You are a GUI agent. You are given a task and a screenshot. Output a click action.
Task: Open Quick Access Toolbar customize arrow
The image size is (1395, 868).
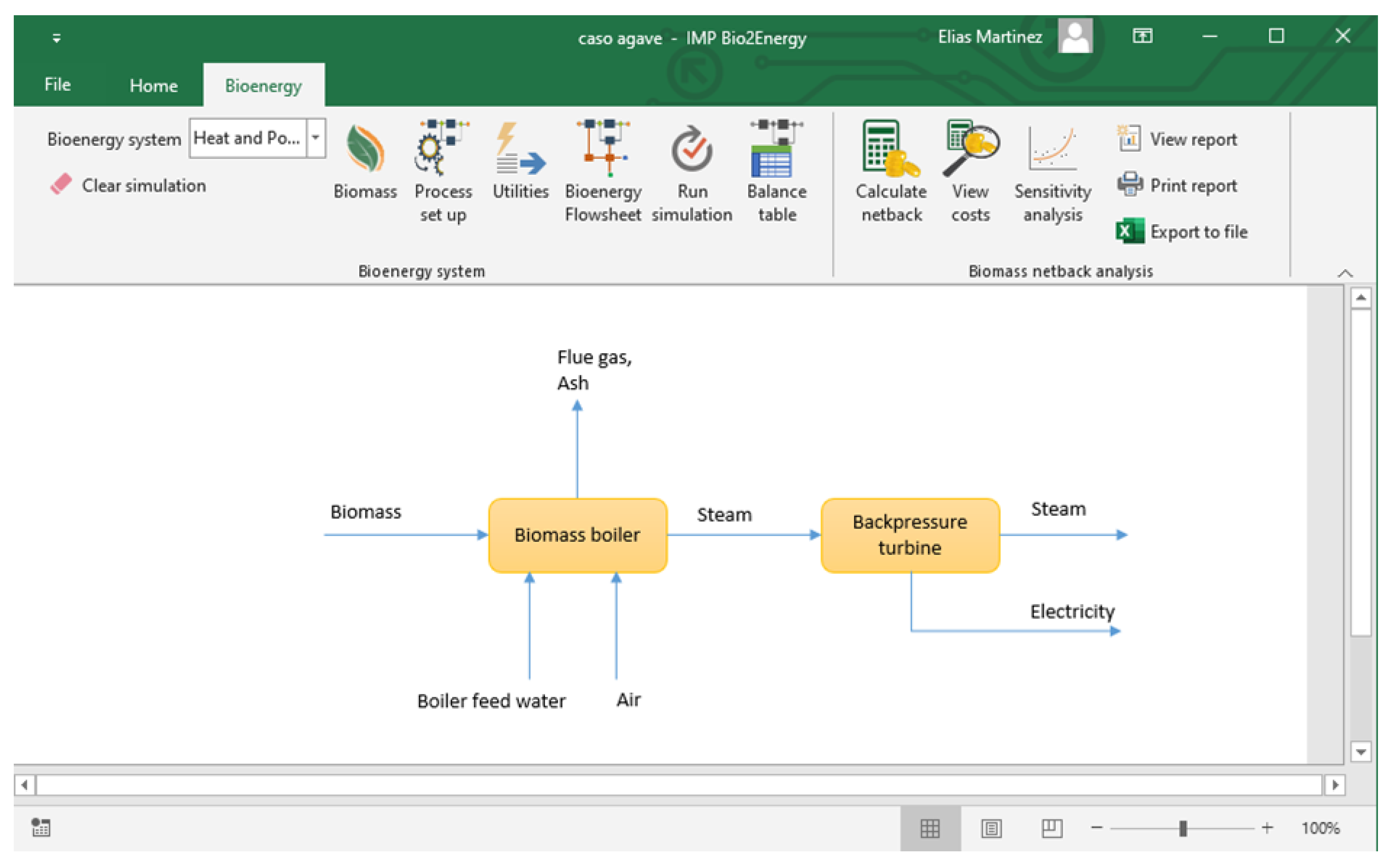coord(56,38)
